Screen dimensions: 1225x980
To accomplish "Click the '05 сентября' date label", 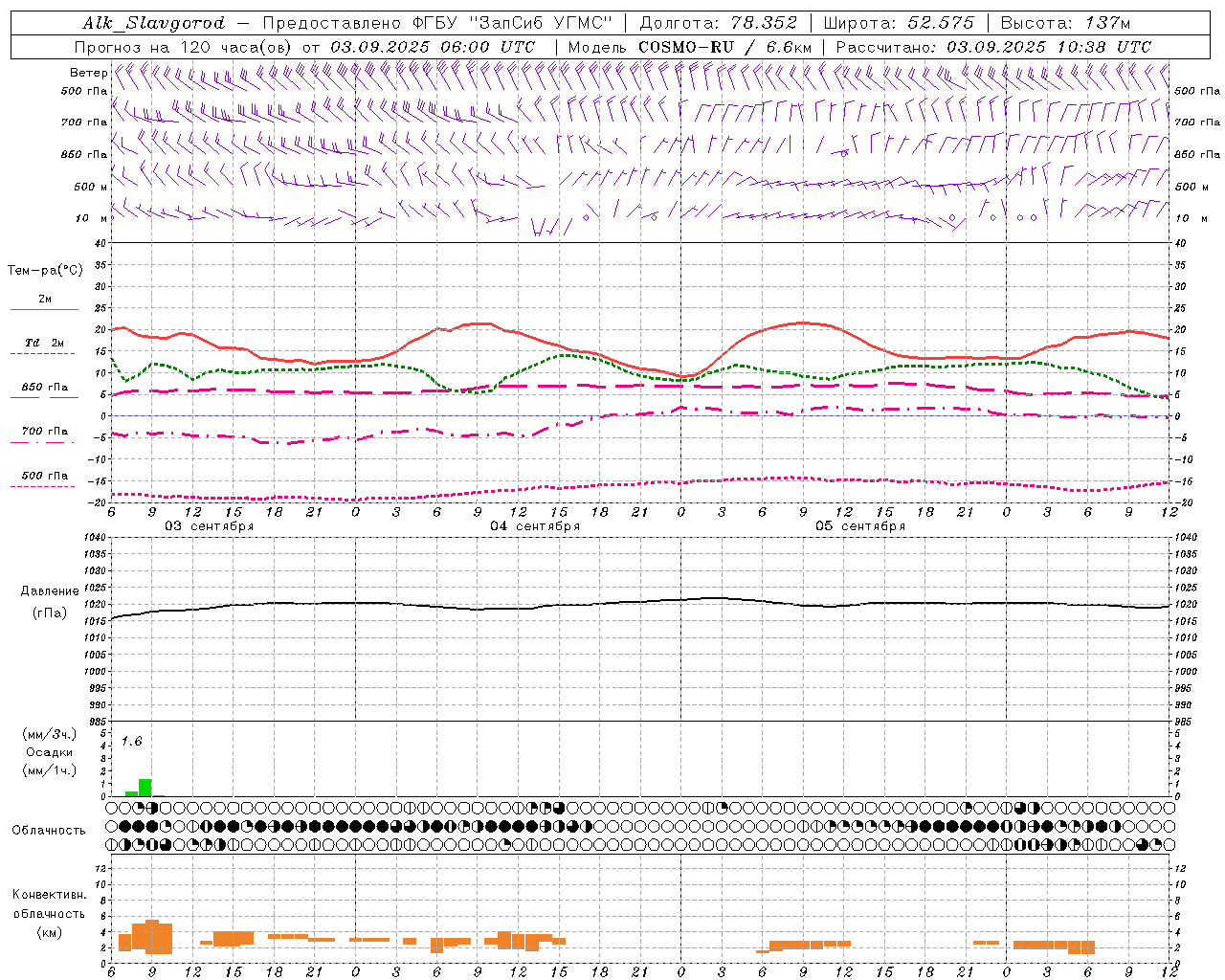I will [860, 526].
